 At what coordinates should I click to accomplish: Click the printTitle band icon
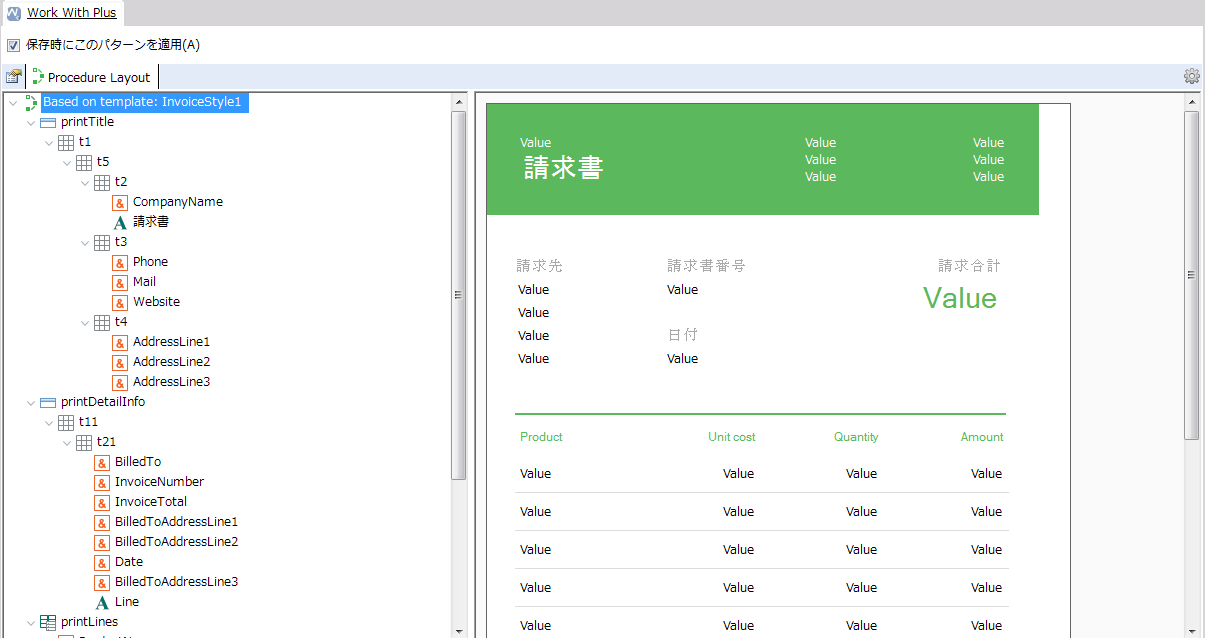click(x=48, y=122)
